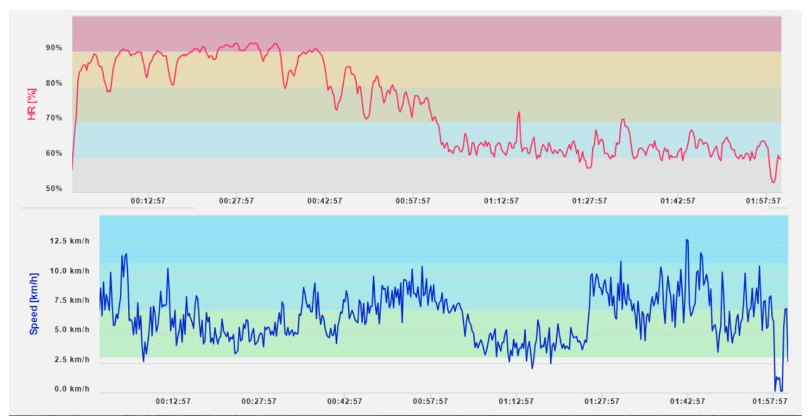The width and height of the screenshot is (808, 418).
Task: Pick the 00:12:57 time marker under HR chart
Action: 148,201
